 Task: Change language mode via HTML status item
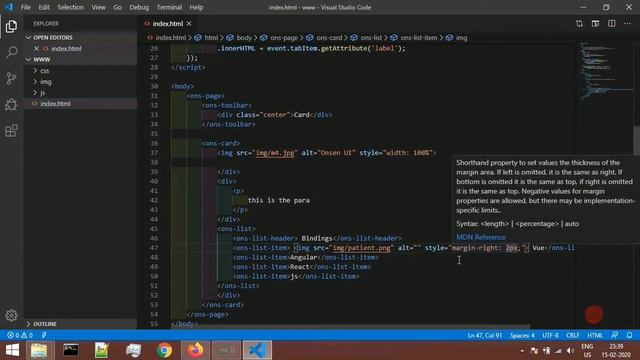pos(595,336)
